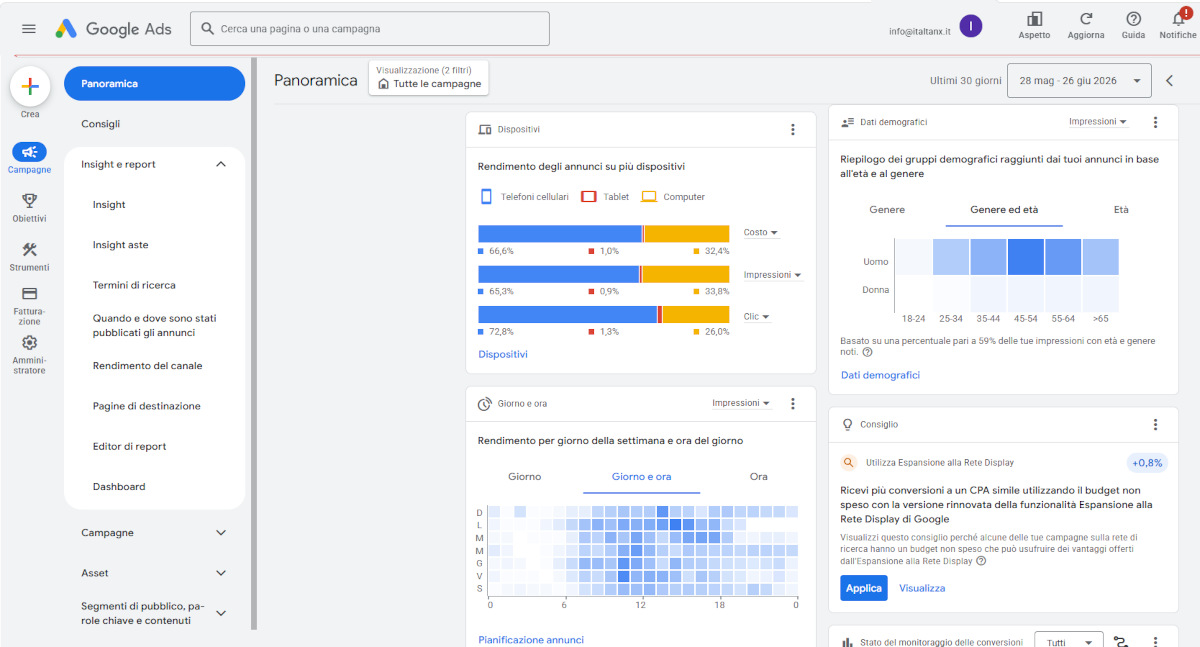Click the Applica button

tap(864, 588)
